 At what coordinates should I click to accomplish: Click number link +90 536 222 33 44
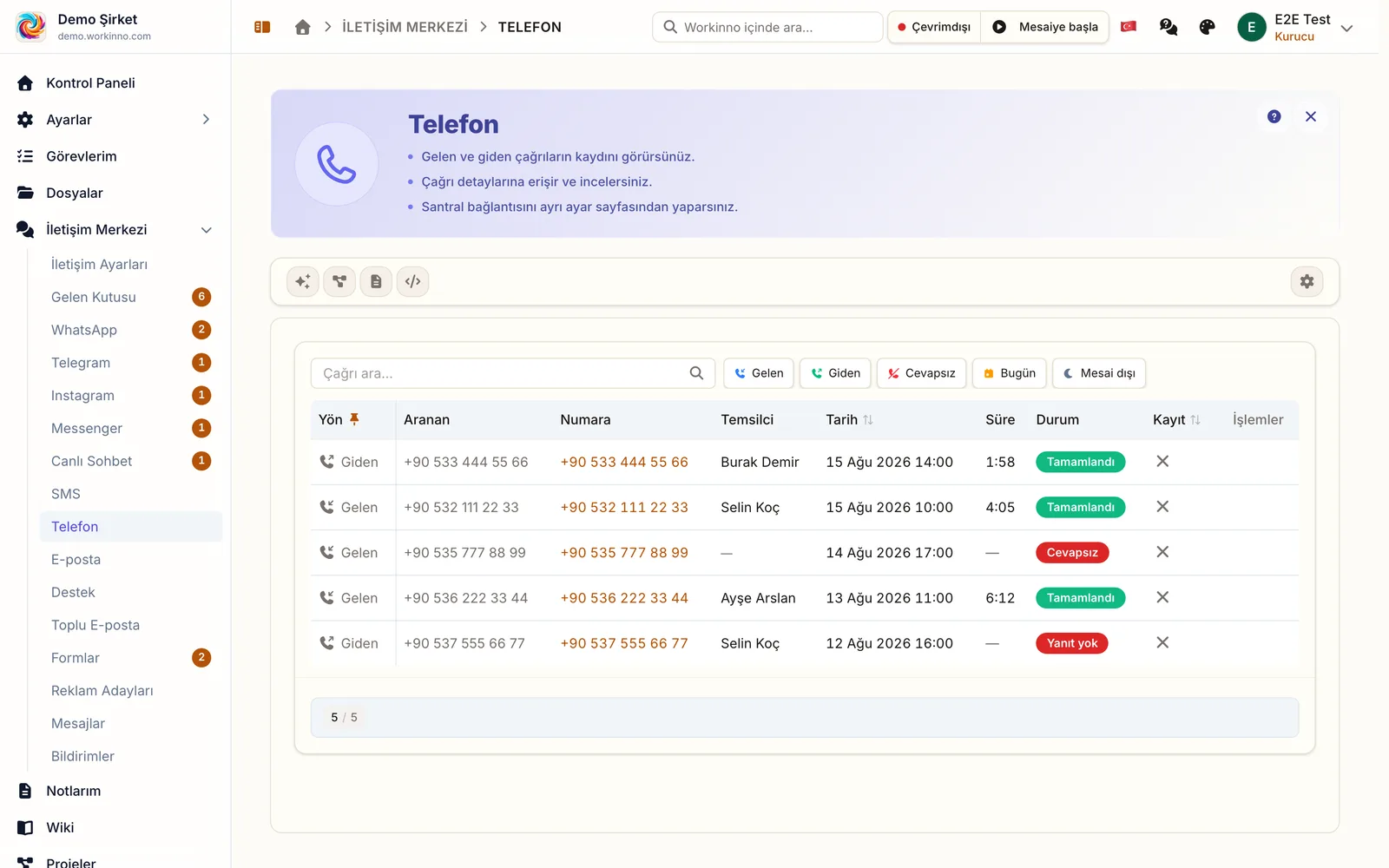(x=624, y=598)
